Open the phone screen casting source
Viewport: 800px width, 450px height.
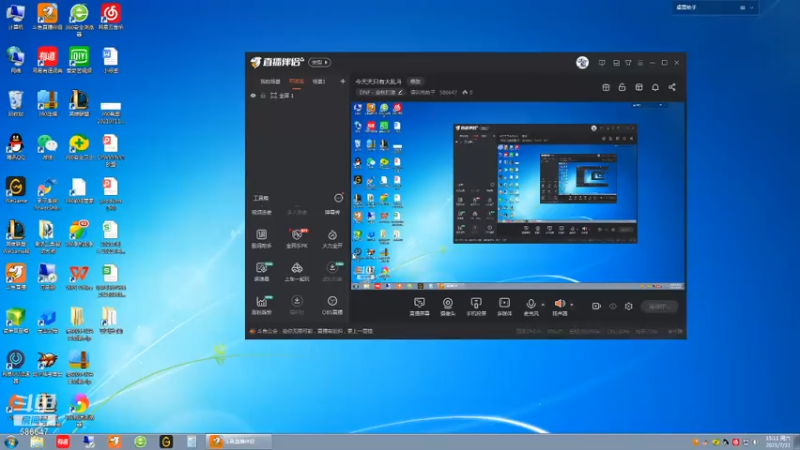pos(476,306)
